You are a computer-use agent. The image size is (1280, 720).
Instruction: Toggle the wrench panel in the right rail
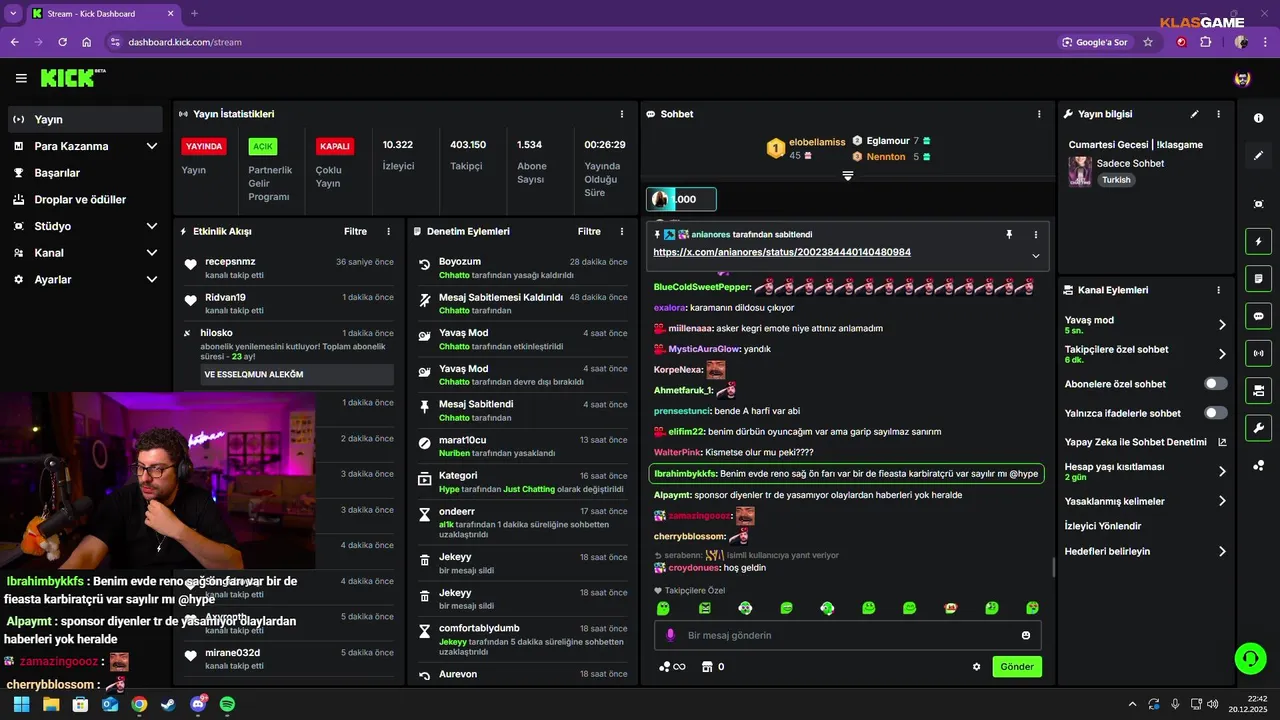click(1258, 428)
